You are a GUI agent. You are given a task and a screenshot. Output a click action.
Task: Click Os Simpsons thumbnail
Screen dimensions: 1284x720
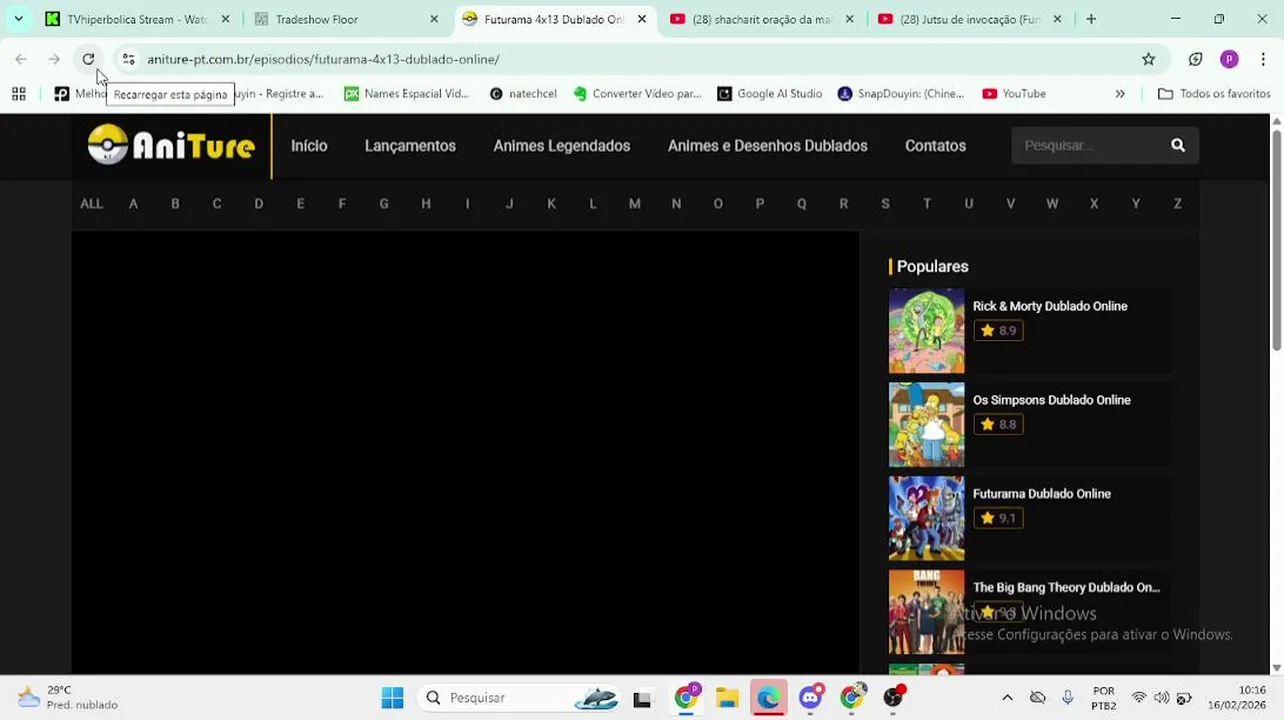pyautogui.click(x=926, y=425)
